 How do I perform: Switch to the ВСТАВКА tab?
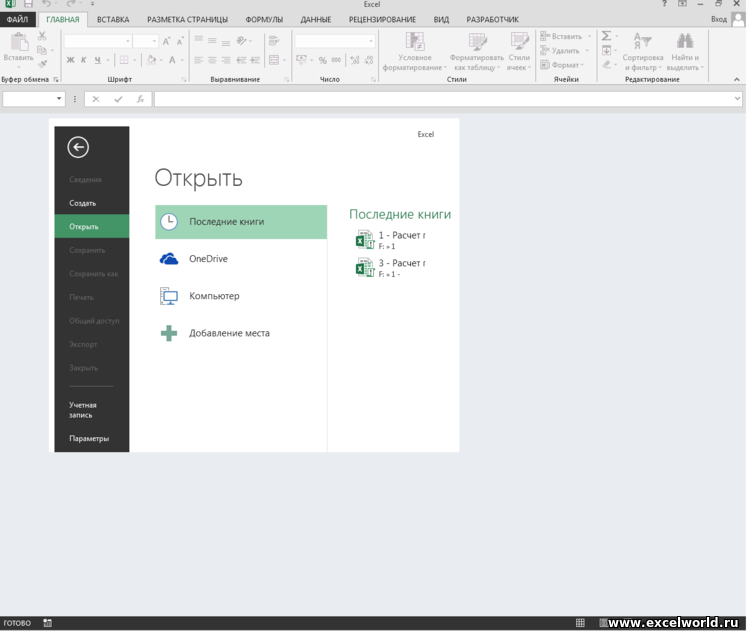click(x=113, y=20)
